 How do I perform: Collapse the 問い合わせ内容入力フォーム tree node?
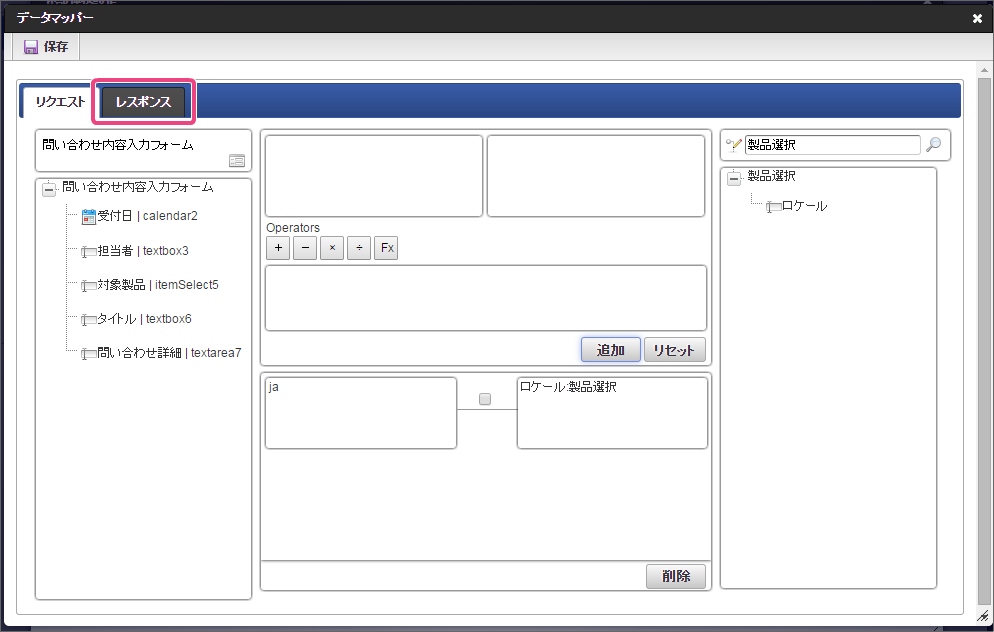coord(49,189)
